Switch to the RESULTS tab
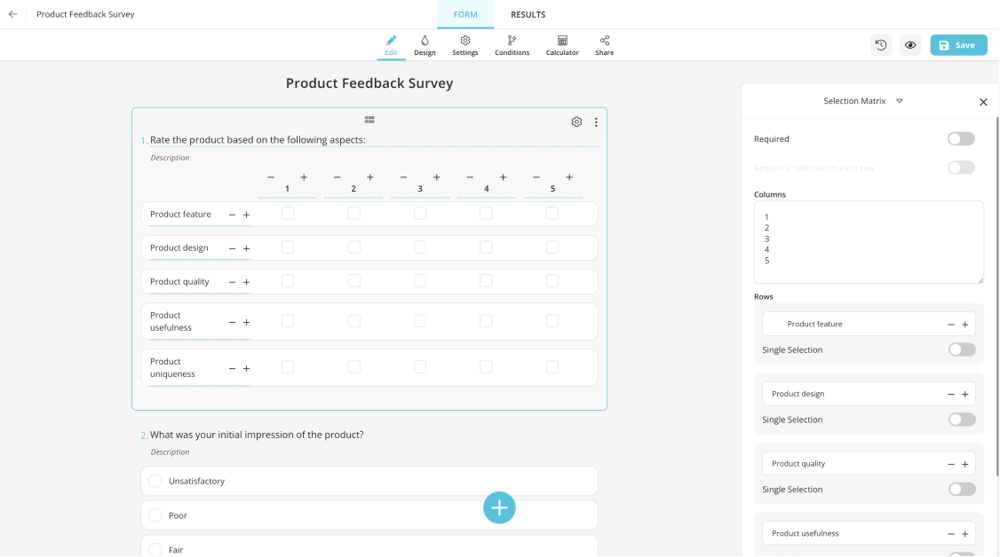Screen dimensions: 1000x557 [528, 15]
